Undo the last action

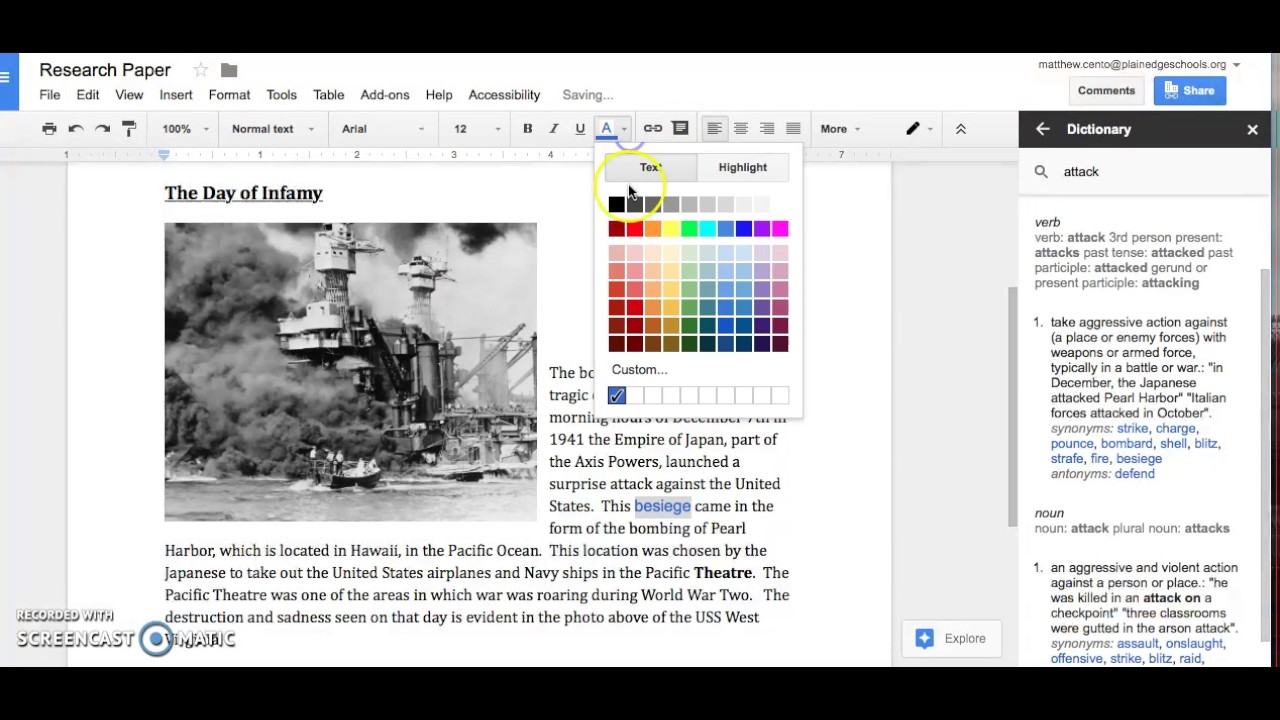pyautogui.click(x=76, y=129)
